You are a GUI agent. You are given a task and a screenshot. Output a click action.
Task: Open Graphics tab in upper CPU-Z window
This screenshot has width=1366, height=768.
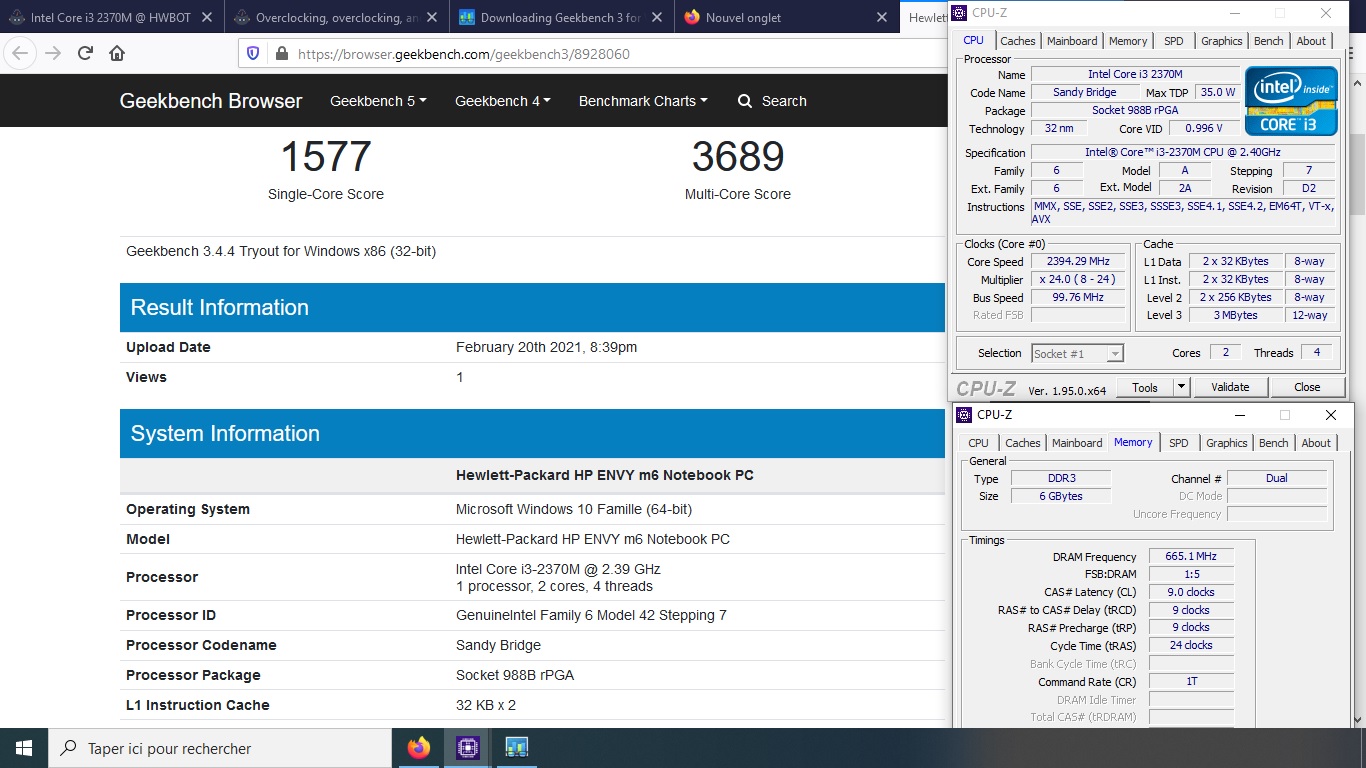click(1222, 41)
